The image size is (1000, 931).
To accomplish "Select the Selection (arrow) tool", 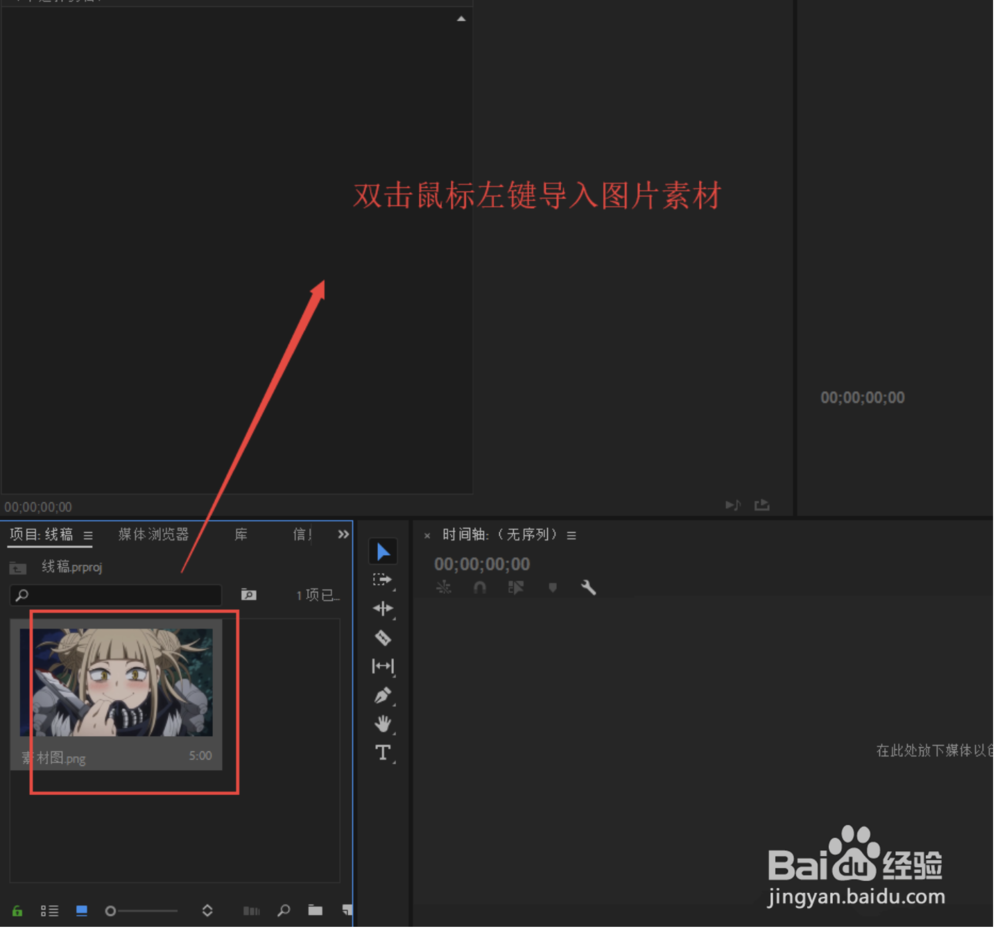I will point(383,552).
